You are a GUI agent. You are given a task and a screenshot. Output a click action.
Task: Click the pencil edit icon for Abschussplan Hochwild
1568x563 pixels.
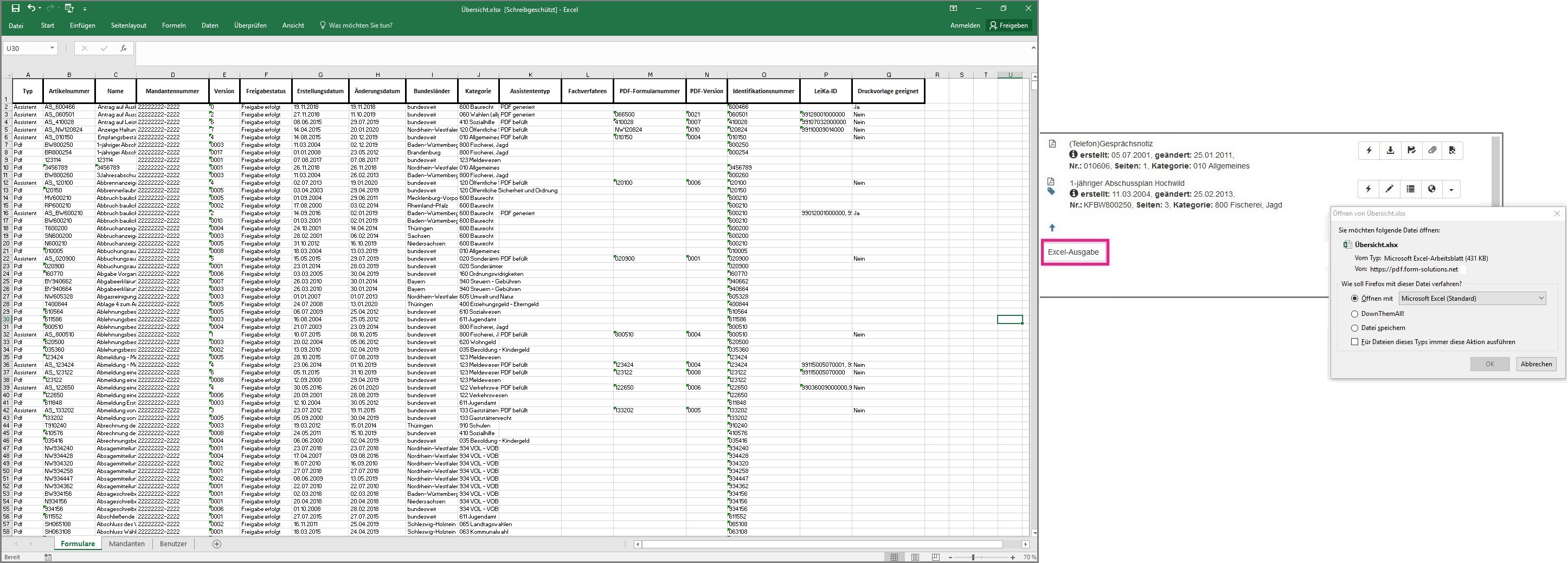click(1389, 189)
